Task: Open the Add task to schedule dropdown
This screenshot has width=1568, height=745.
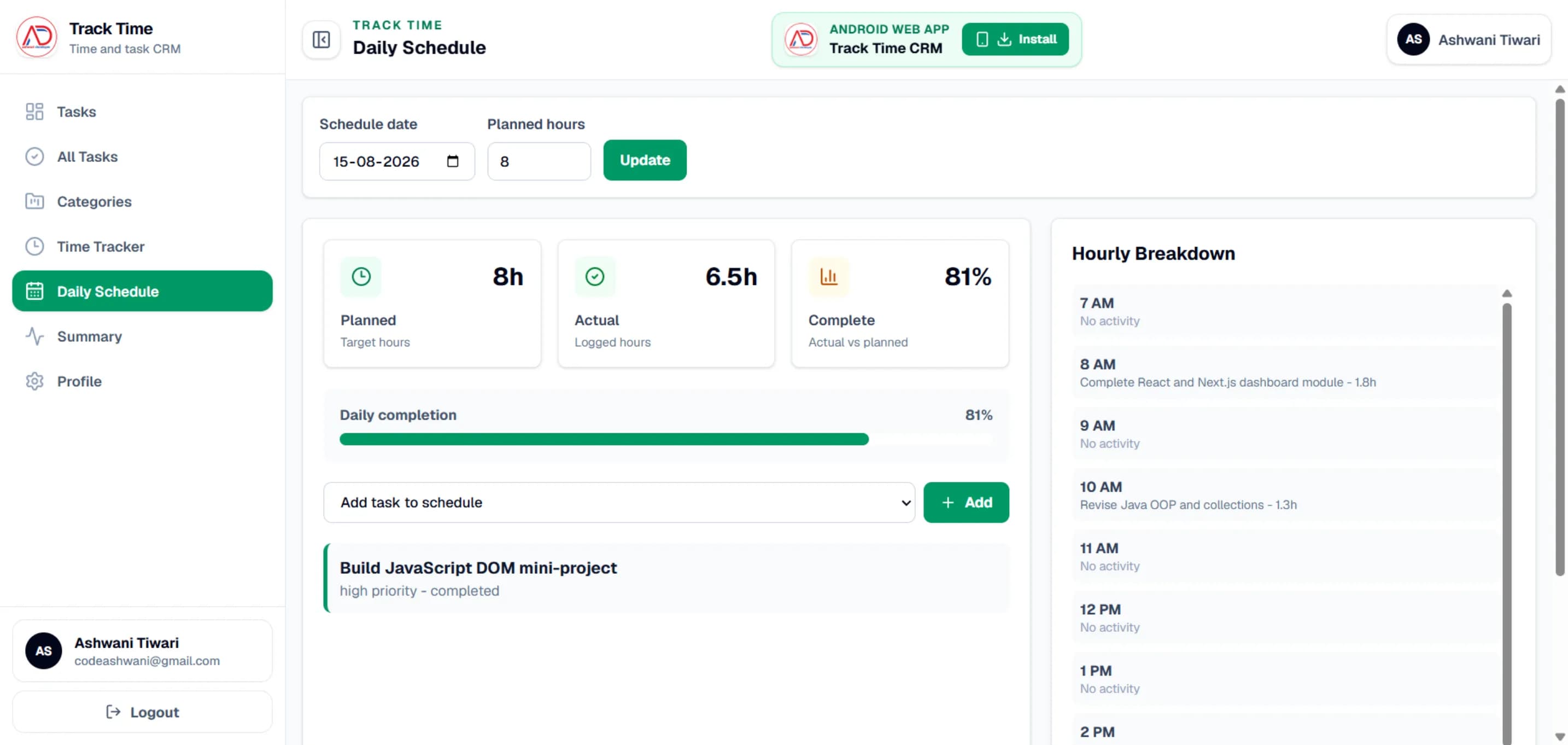Action: 618,503
